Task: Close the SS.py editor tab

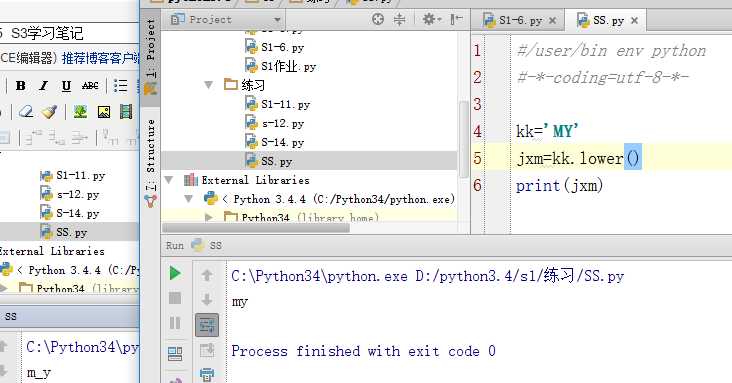Action: [634, 21]
